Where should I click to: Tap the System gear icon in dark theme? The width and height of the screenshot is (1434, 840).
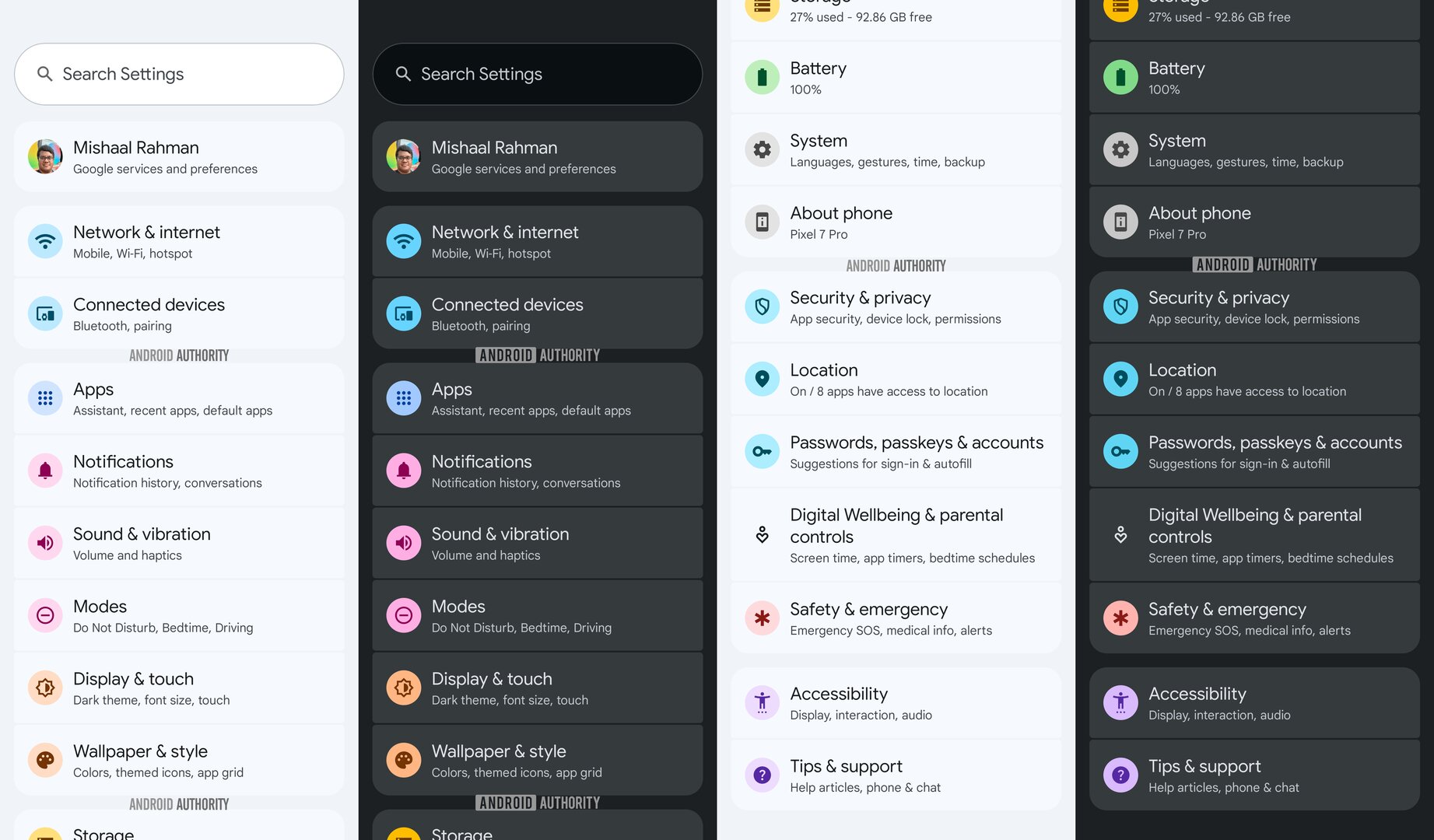tap(1120, 149)
